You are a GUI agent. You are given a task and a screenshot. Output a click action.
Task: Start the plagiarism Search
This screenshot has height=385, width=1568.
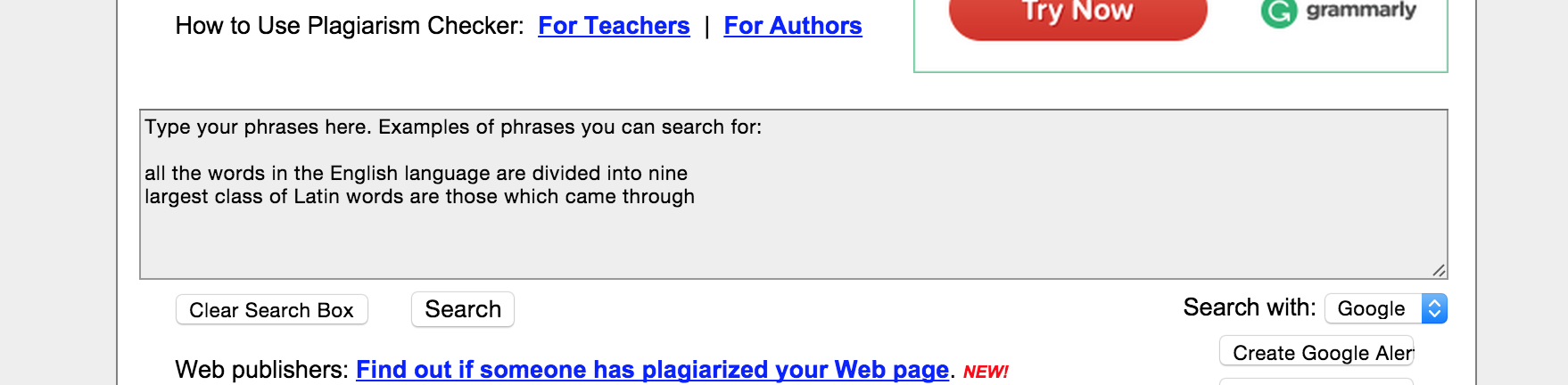click(463, 309)
